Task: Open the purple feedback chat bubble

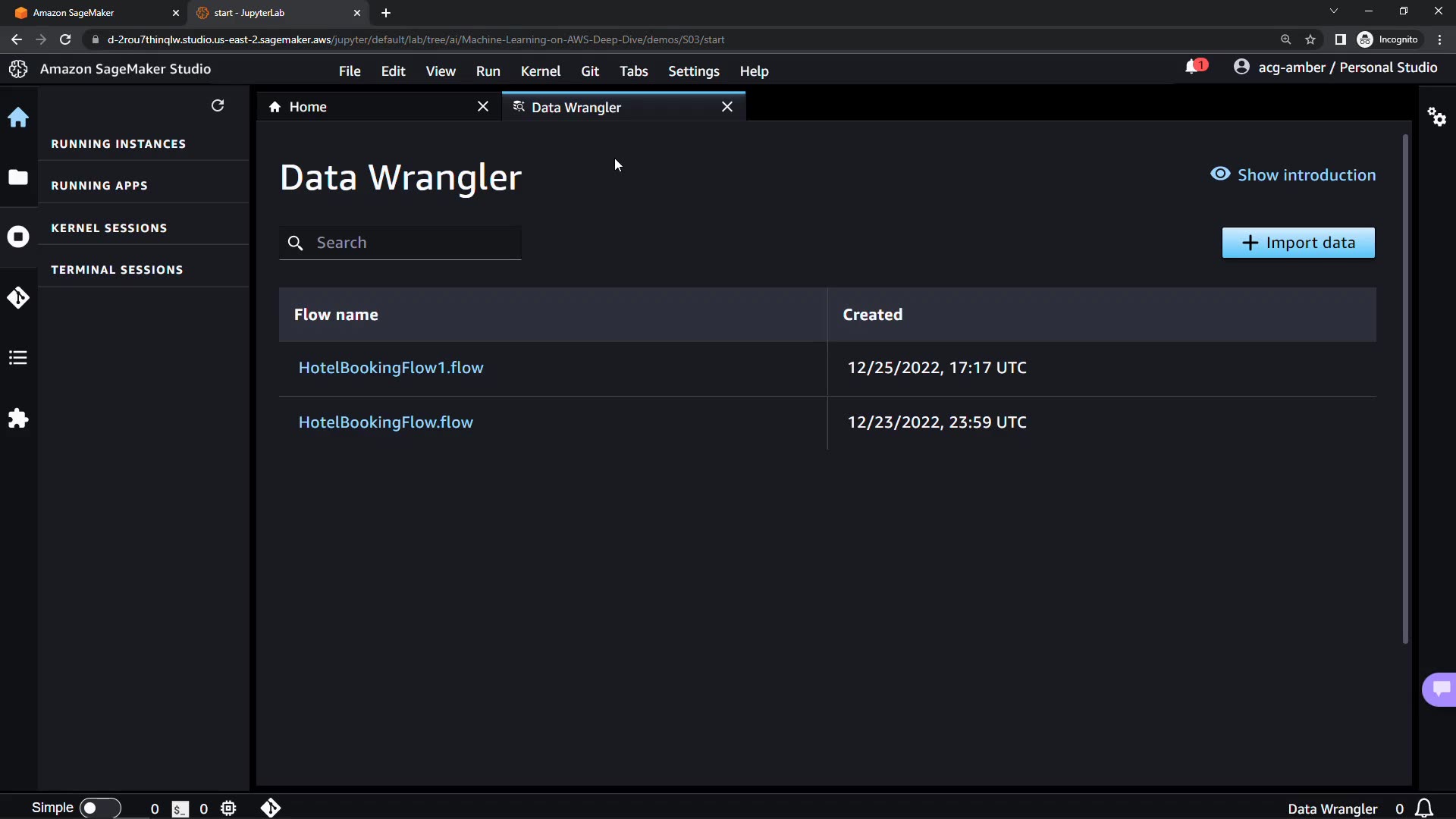Action: (x=1439, y=689)
